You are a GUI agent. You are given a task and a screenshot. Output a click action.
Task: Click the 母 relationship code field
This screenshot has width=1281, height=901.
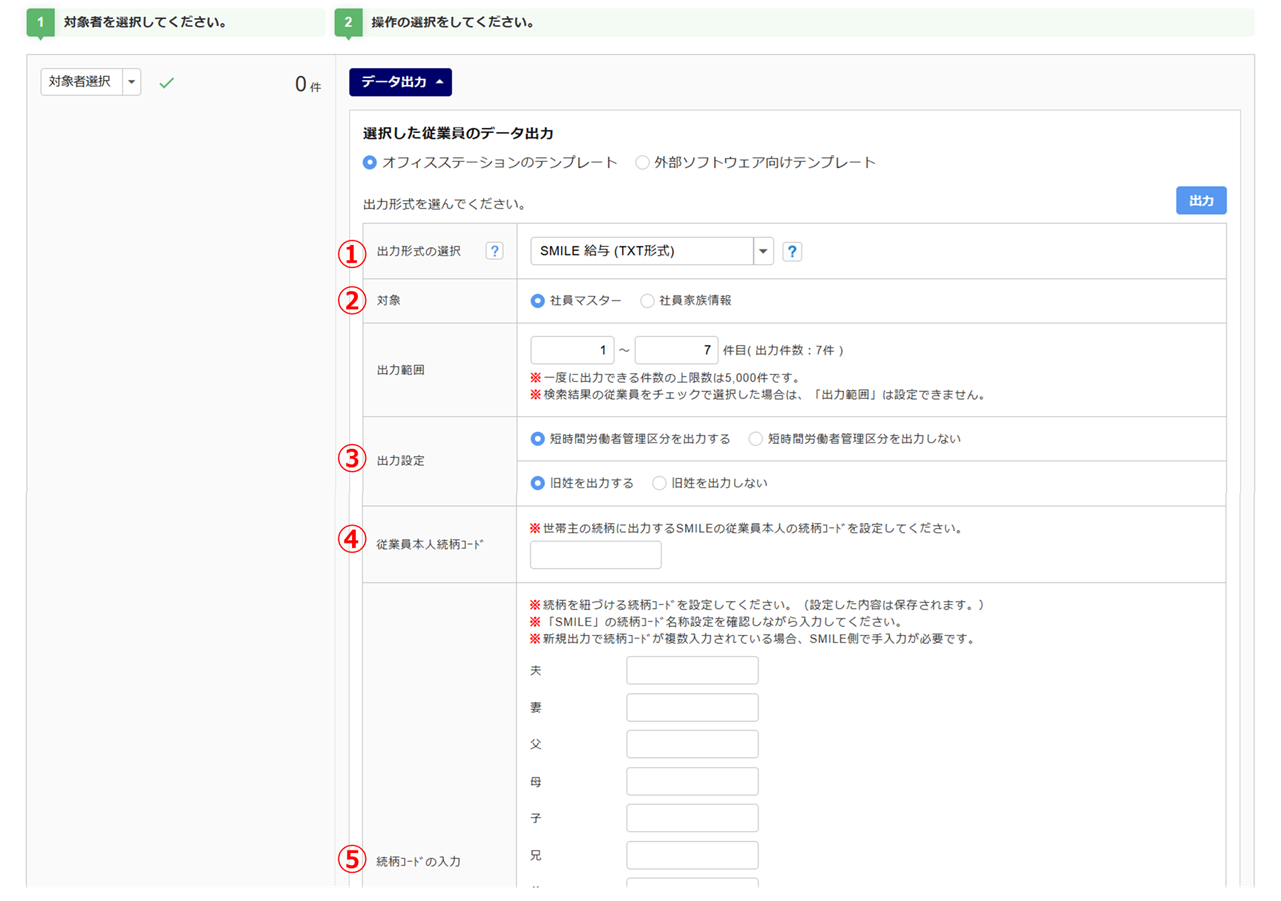pyautogui.click(x=692, y=781)
